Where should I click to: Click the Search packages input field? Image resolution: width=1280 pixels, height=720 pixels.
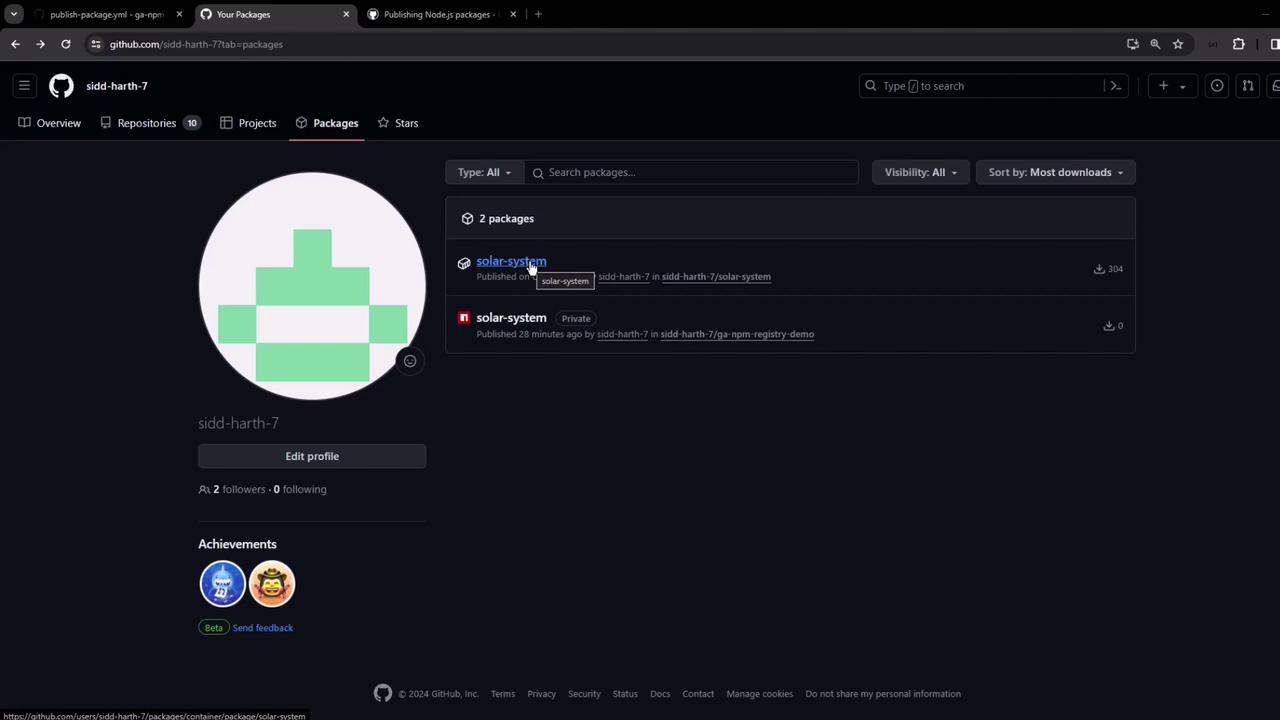pyautogui.click(x=691, y=172)
